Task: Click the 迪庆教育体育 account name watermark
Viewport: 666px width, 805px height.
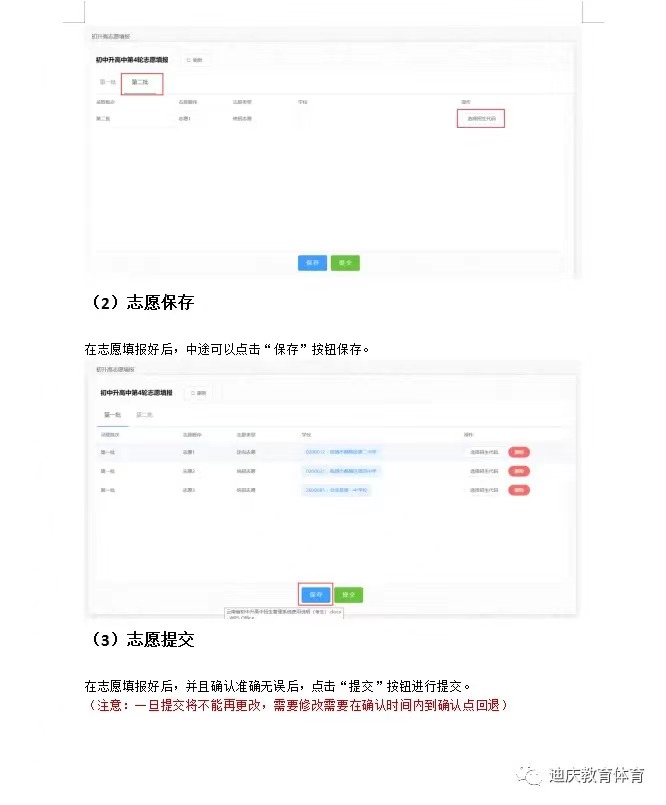Action: [x=596, y=775]
